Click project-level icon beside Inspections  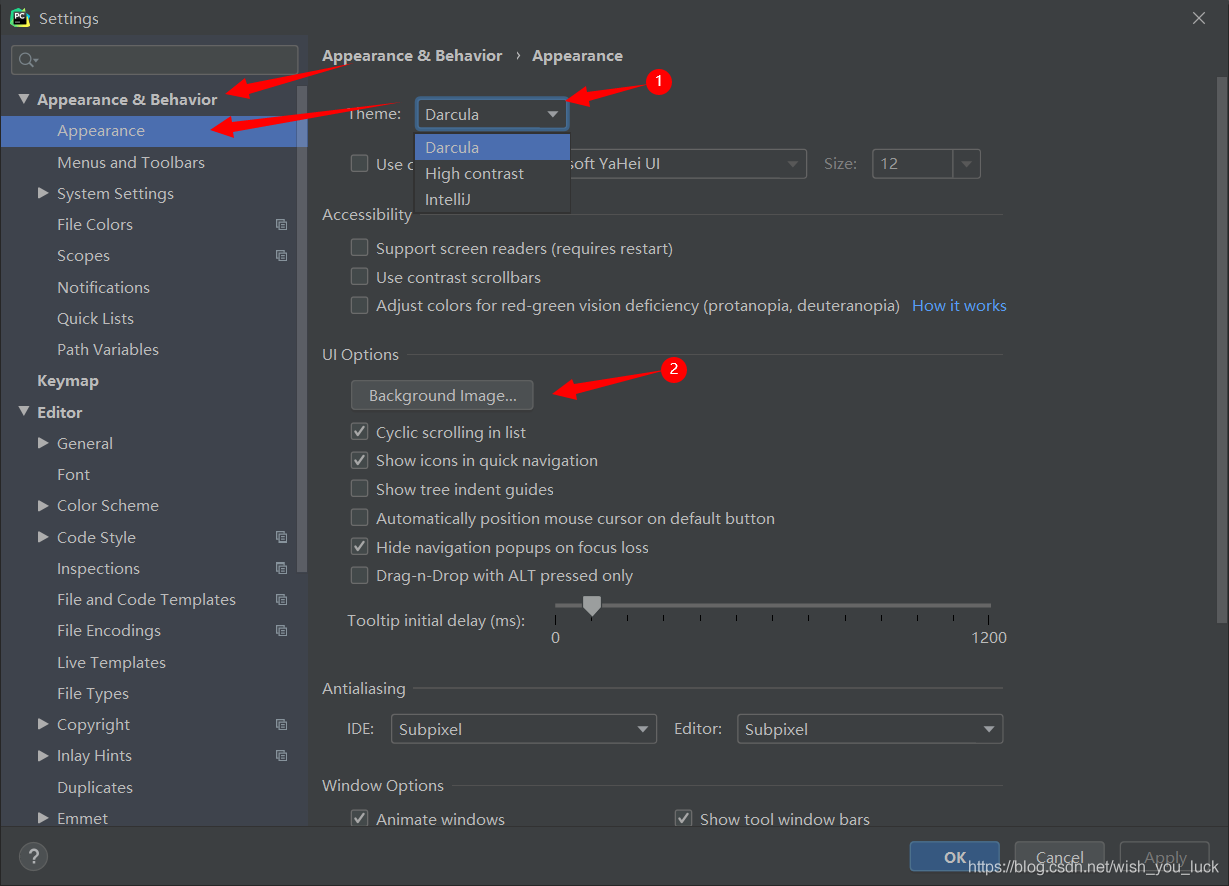[x=281, y=568]
